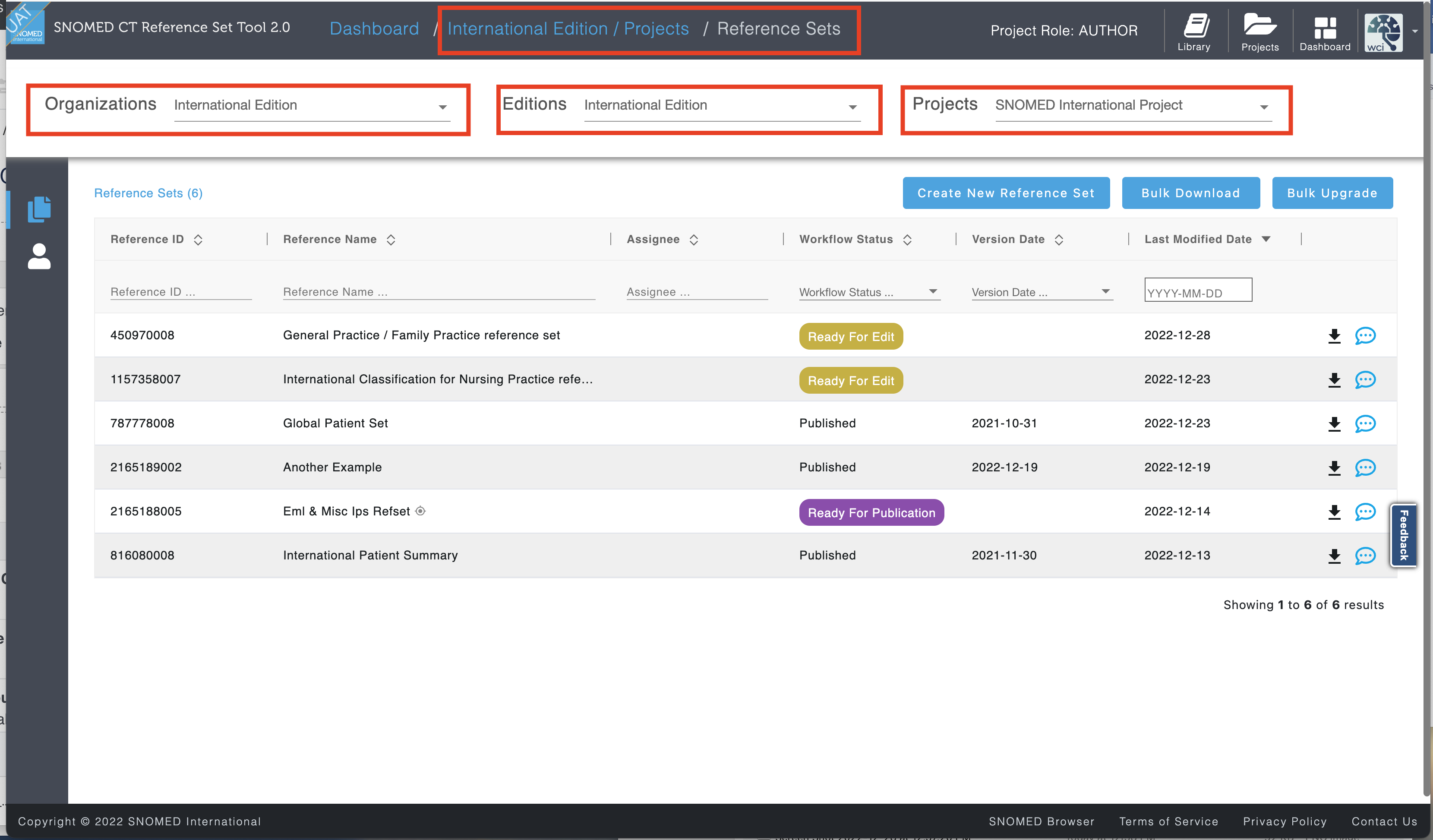Open comments for row 1157358007
Screen dimensions: 1433x840
coord(1365,379)
